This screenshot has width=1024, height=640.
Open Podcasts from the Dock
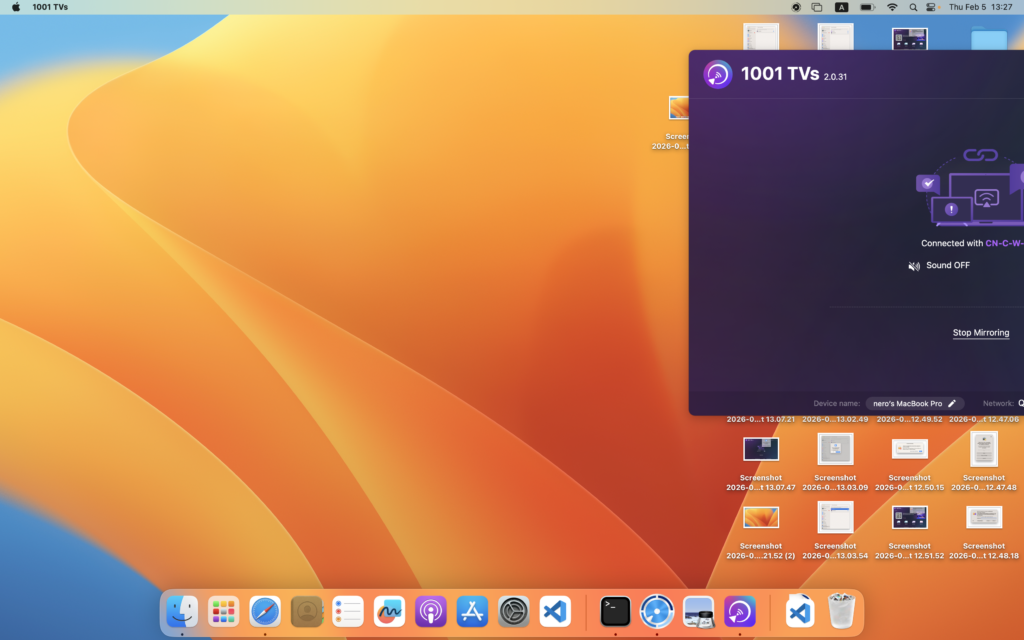pos(430,611)
